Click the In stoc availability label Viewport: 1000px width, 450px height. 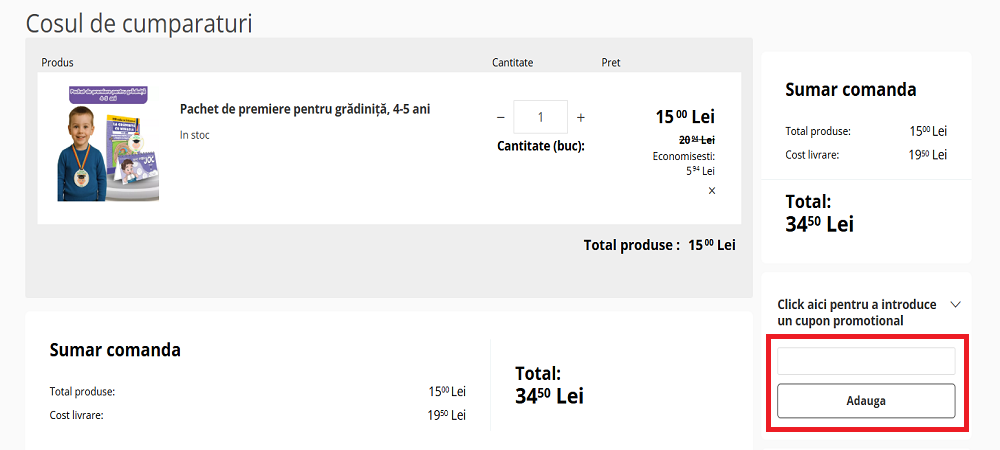[x=195, y=135]
